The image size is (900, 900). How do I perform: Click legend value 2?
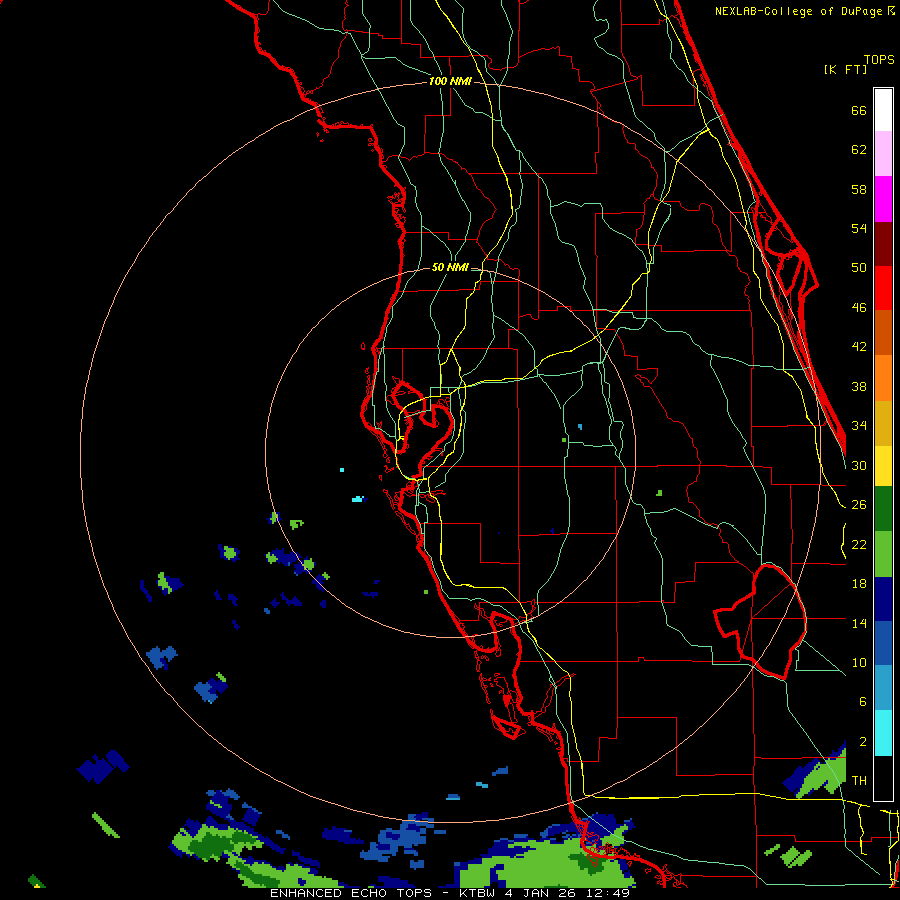[x=862, y=742]
